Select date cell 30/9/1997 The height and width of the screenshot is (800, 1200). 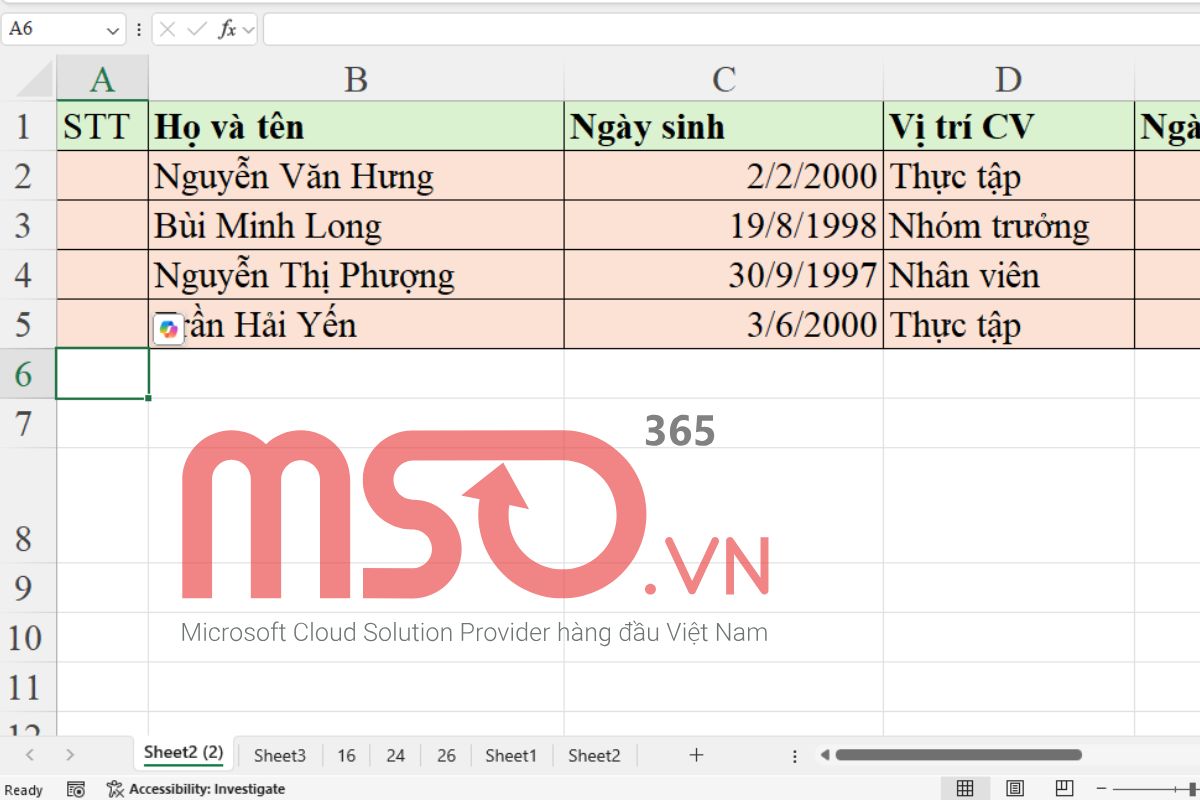coord(724,275)
